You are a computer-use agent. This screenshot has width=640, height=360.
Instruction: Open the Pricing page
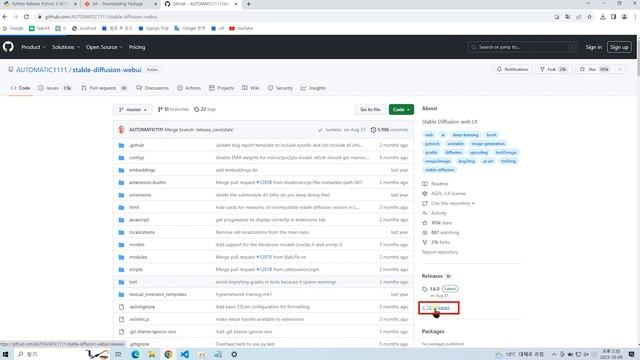(x=137, y=47)
